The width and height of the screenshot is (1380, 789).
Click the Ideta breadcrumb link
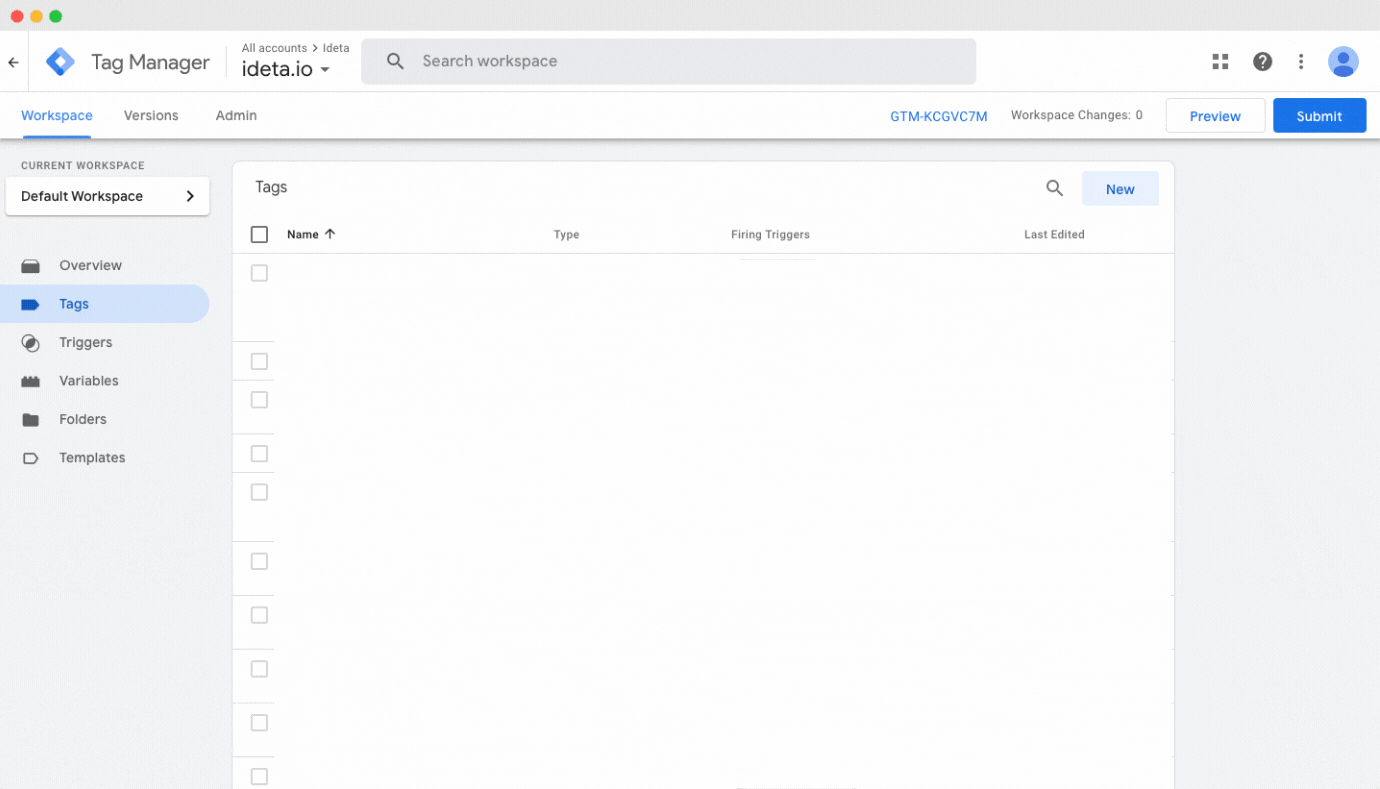tap(336, 48)
